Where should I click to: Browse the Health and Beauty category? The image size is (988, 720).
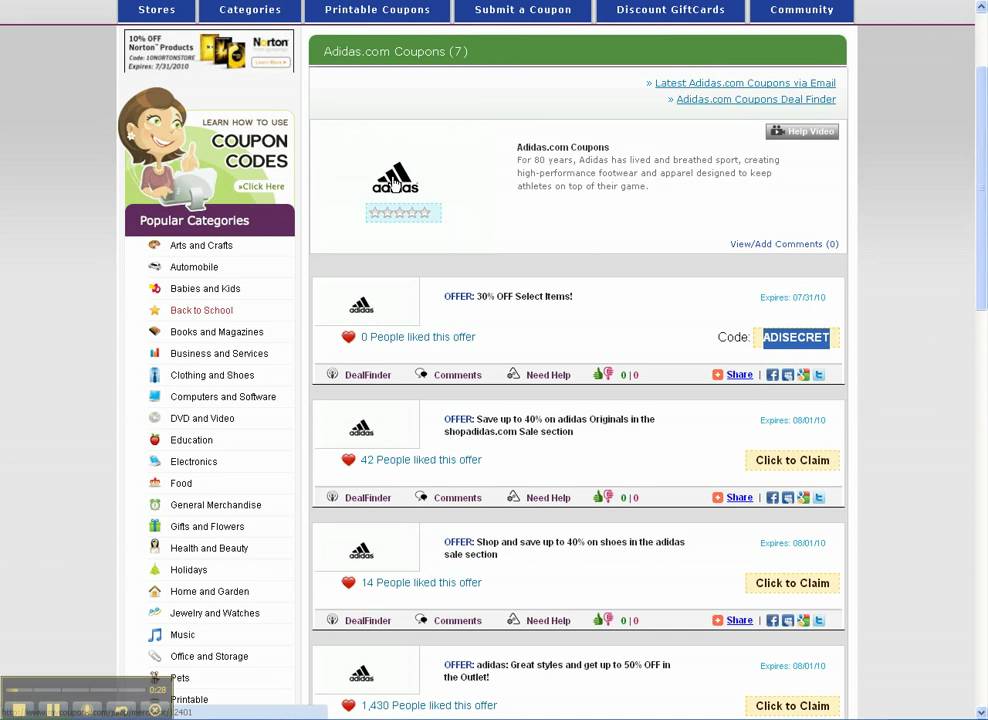209,548
